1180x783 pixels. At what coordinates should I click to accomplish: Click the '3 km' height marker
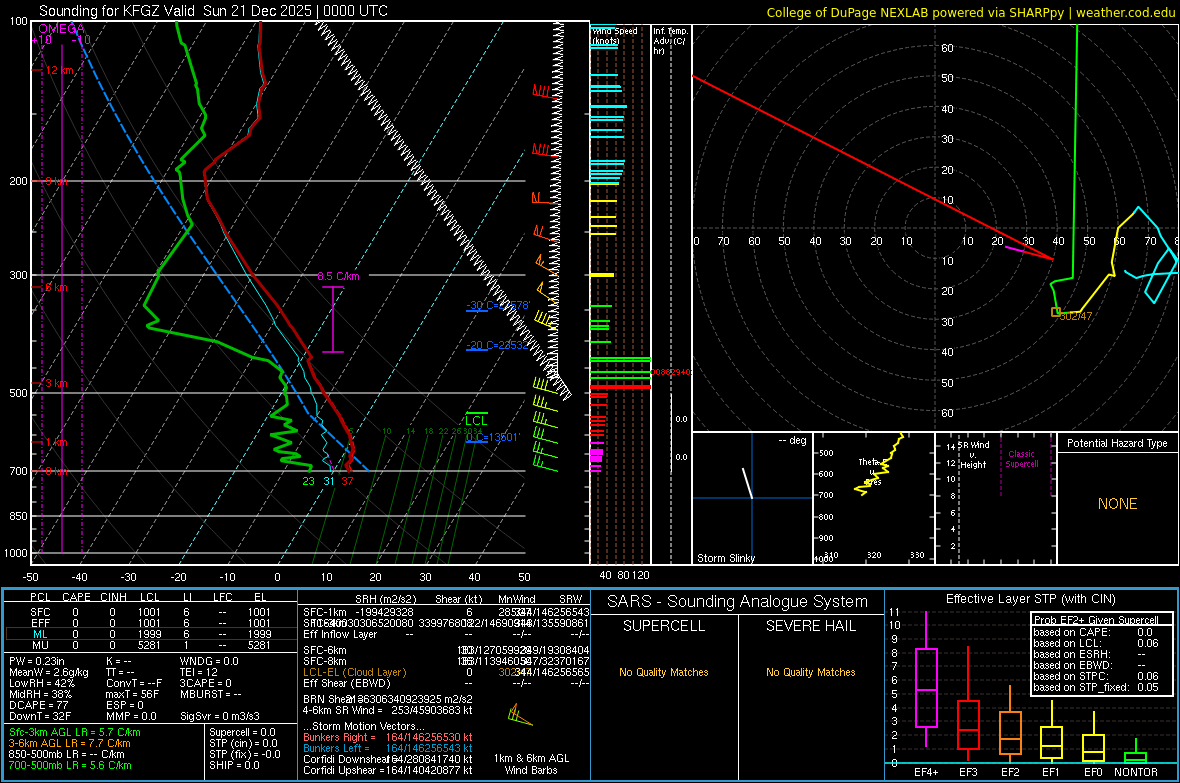coord(56,383)
